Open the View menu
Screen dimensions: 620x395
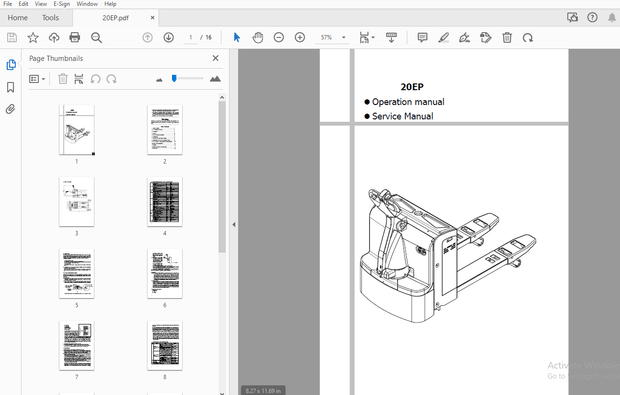pyautogui.click(x=41, y=4)
